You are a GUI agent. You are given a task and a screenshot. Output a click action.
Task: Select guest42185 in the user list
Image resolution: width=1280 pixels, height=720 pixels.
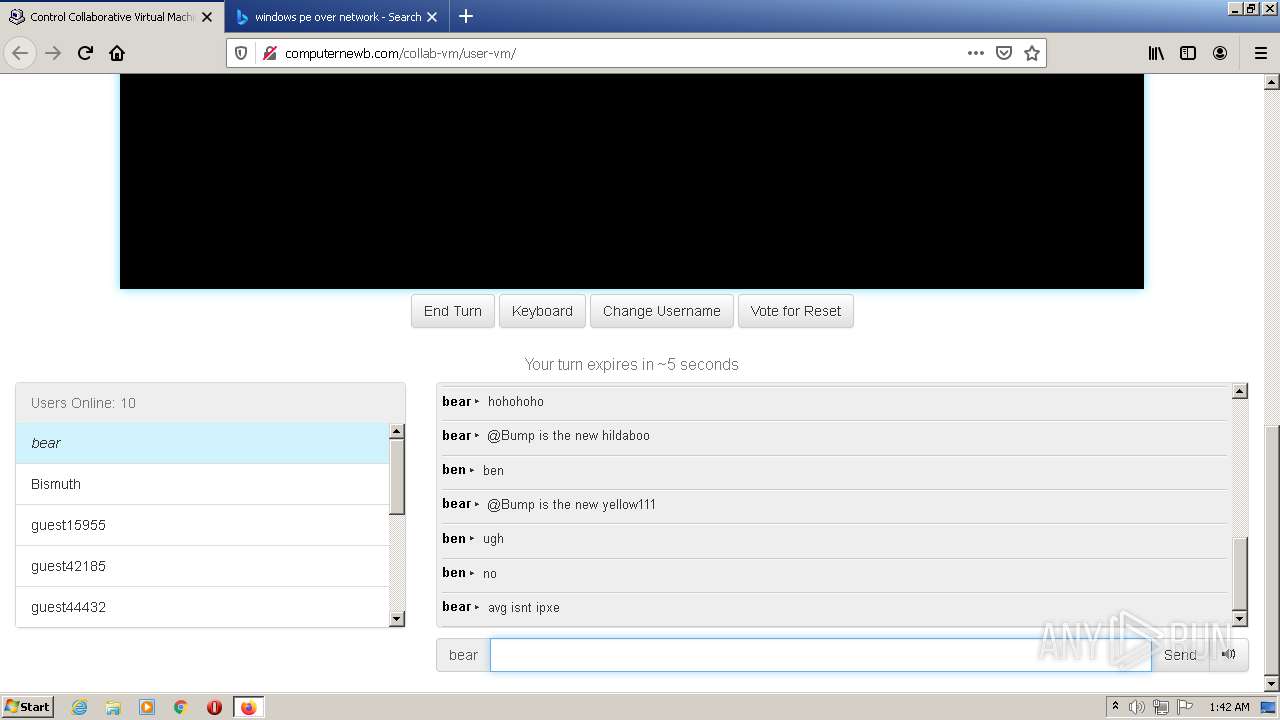202,566
